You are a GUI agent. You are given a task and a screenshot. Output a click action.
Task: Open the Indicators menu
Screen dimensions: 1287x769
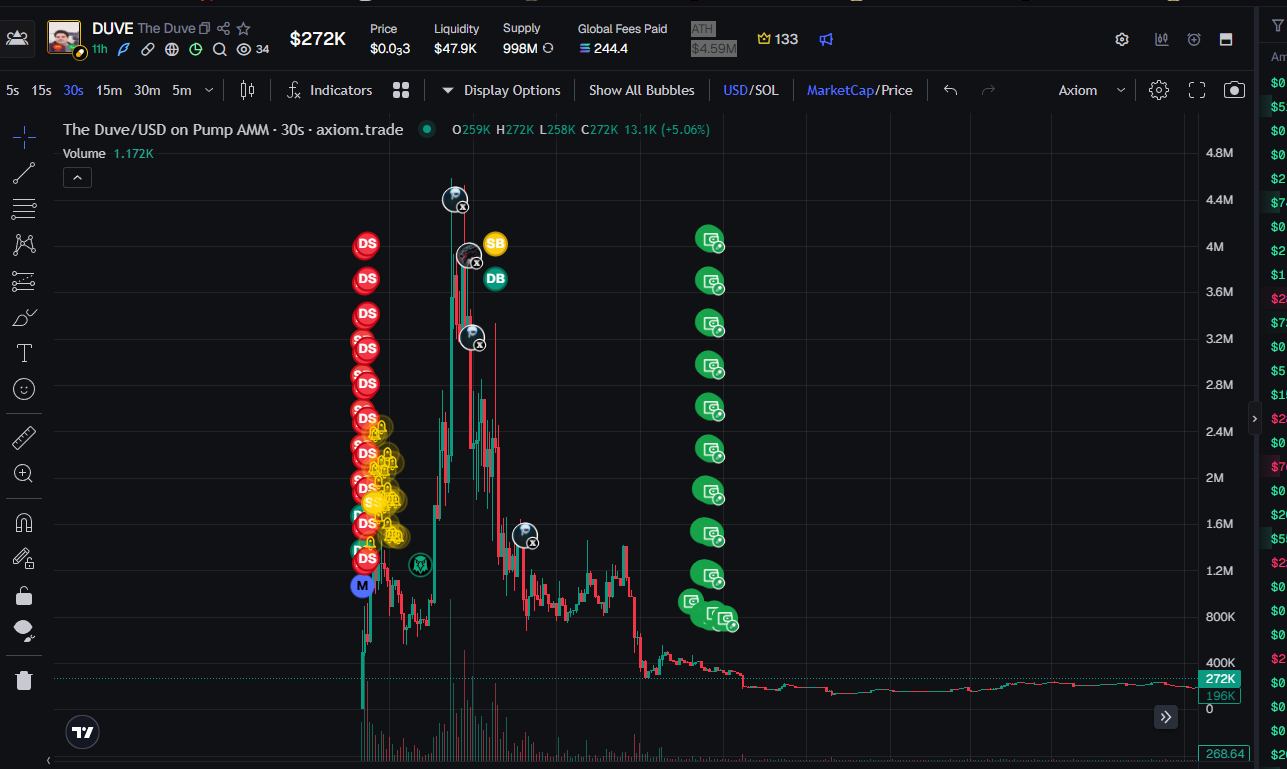point(329,90)
